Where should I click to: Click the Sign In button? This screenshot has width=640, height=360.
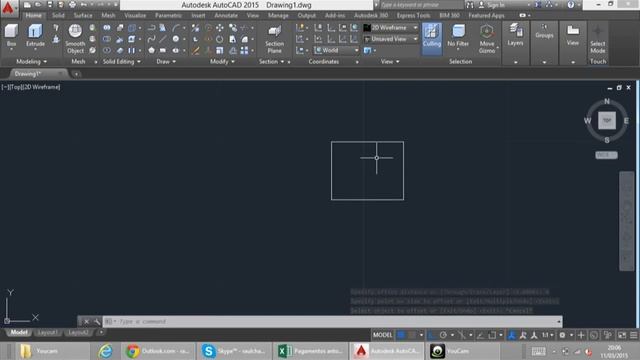click(491, 5)
